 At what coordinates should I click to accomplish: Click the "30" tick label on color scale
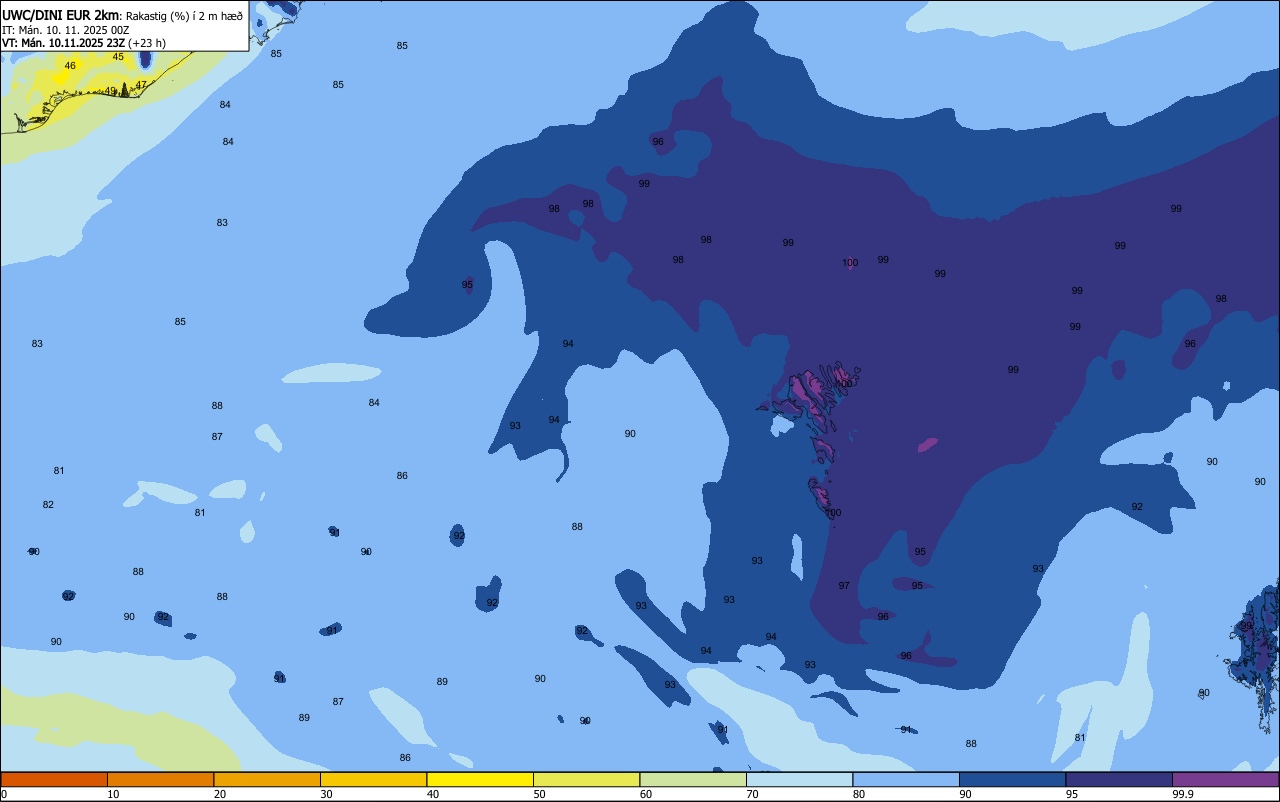[326, 794]
